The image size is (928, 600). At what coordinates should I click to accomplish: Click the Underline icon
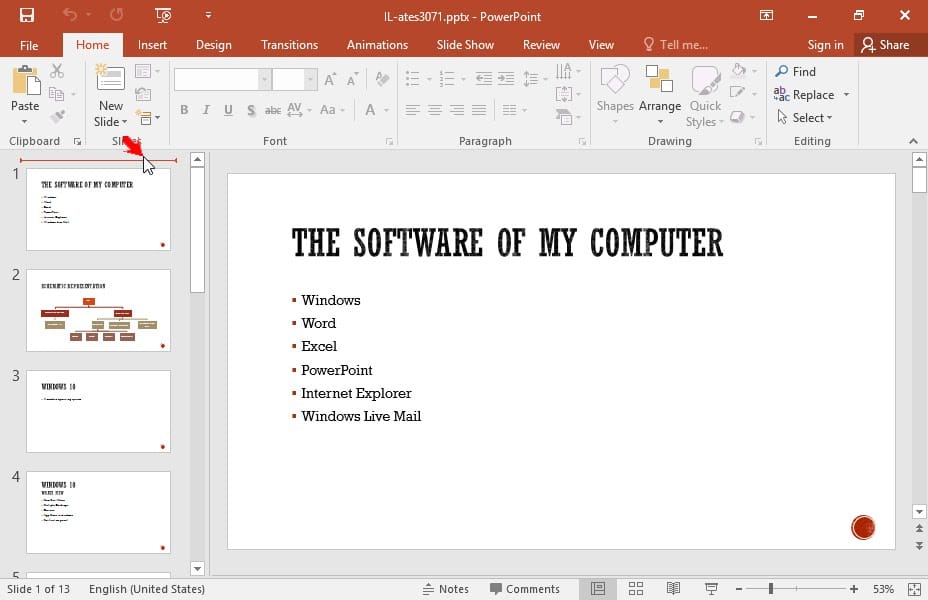[x=228, y=111]
